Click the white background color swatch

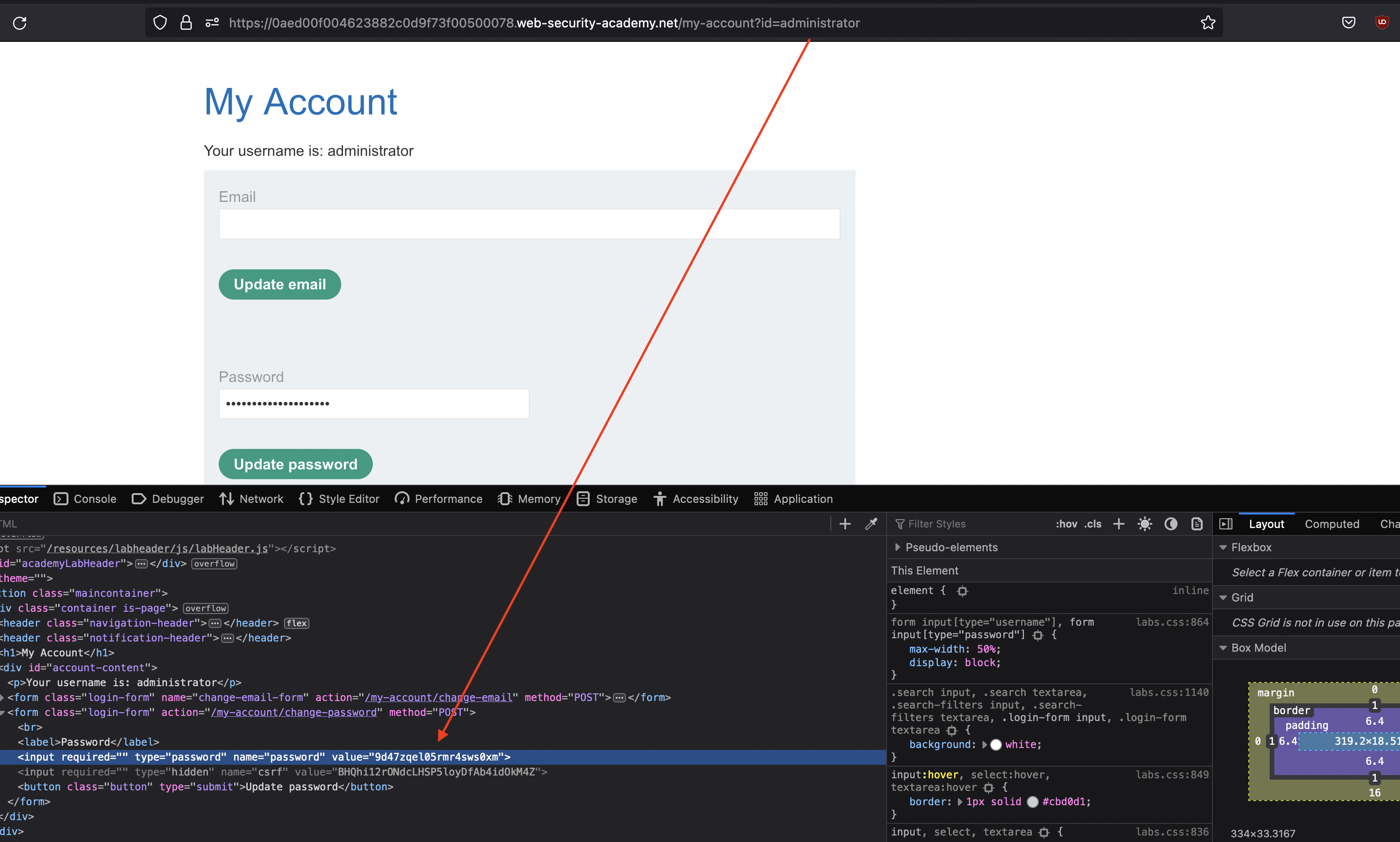click(996, 744)
